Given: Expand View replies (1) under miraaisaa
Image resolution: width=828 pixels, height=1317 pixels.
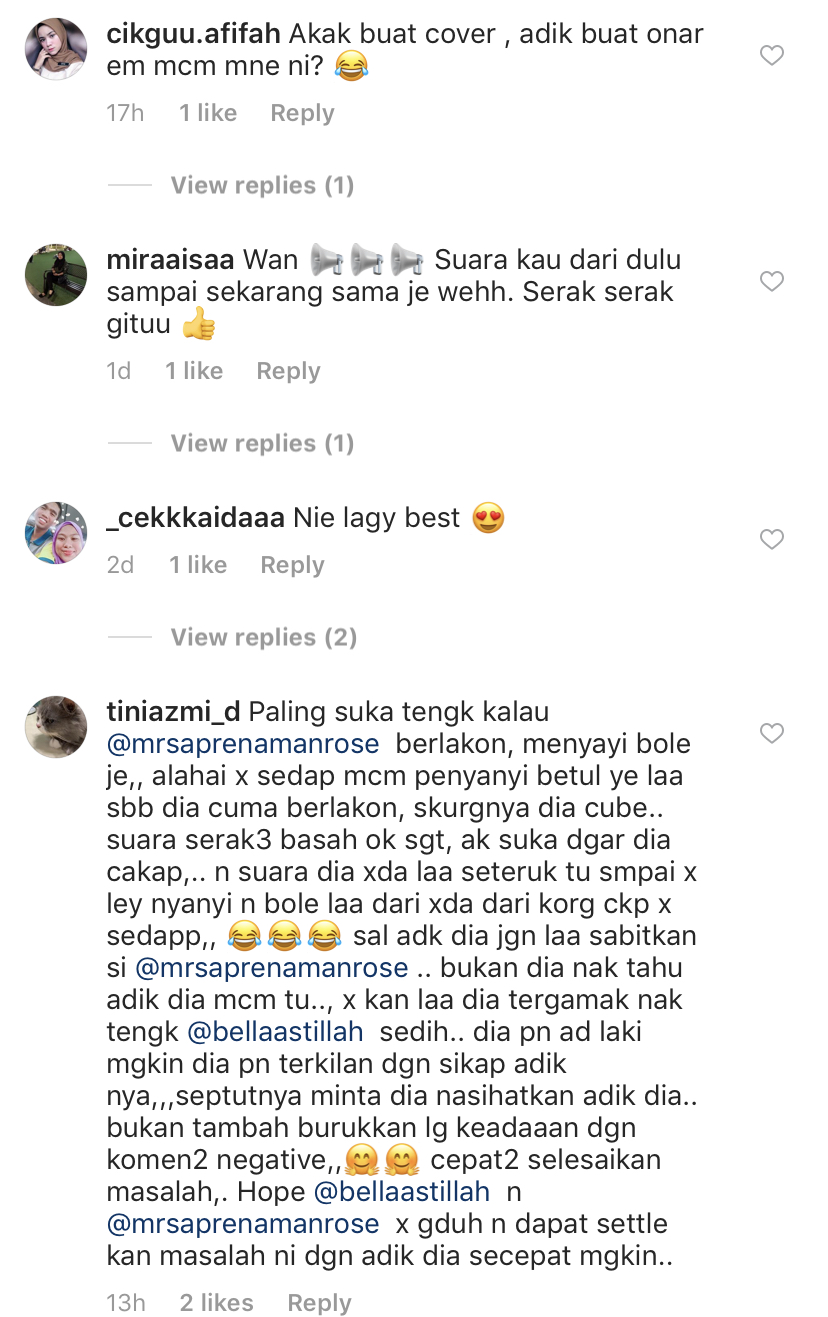Looking at the screenshot, I should (x=262, y=443).
